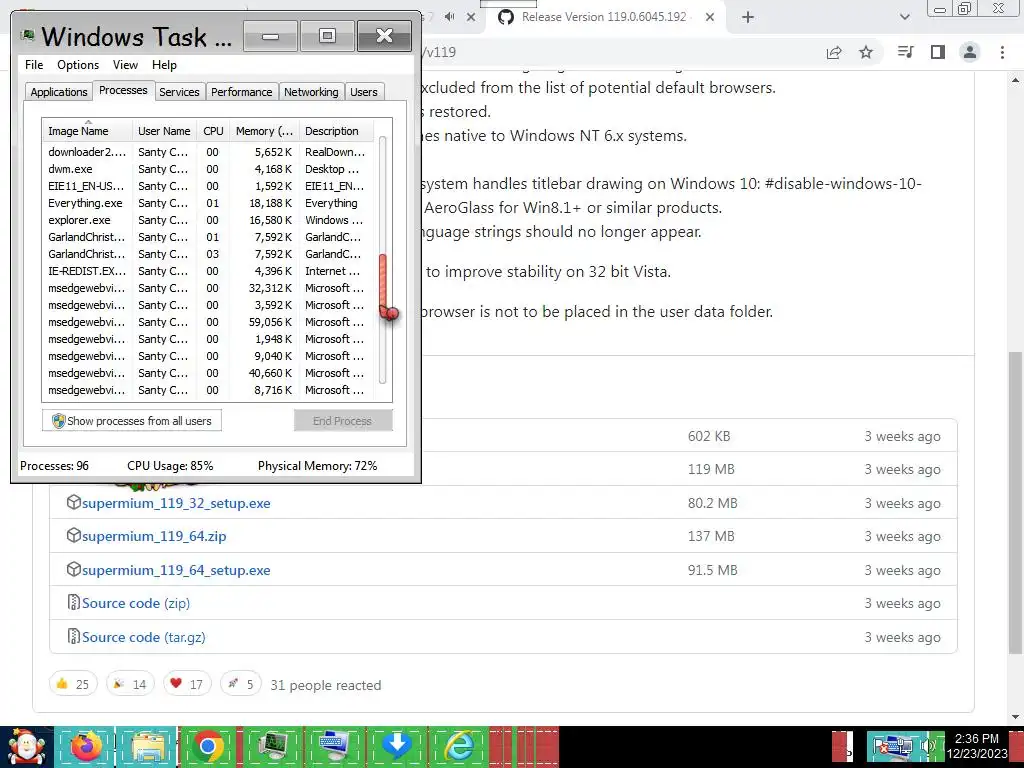Select the IE-REDIST.EX... process row
Screen dimensions: 1024x768
coord(208,271)
